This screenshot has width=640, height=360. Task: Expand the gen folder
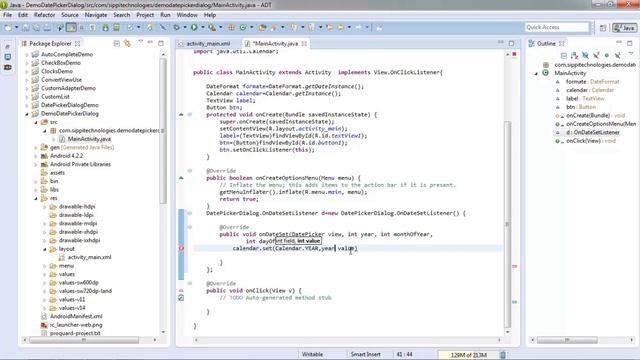click(x=36, y=147)
